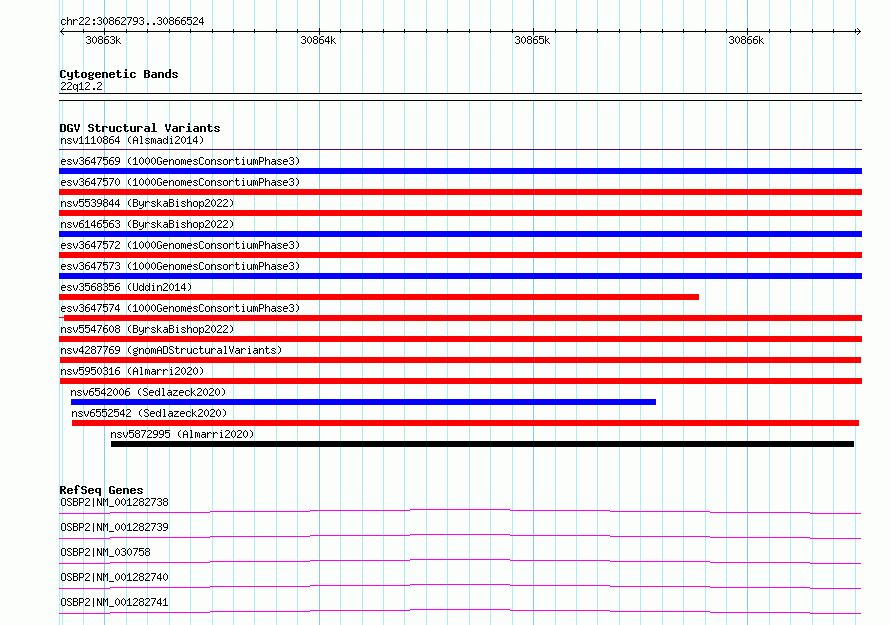This screenshot has width=890, height=625.
Task: Click the 30866k ruler position label
Action: [x=746, y=40]
